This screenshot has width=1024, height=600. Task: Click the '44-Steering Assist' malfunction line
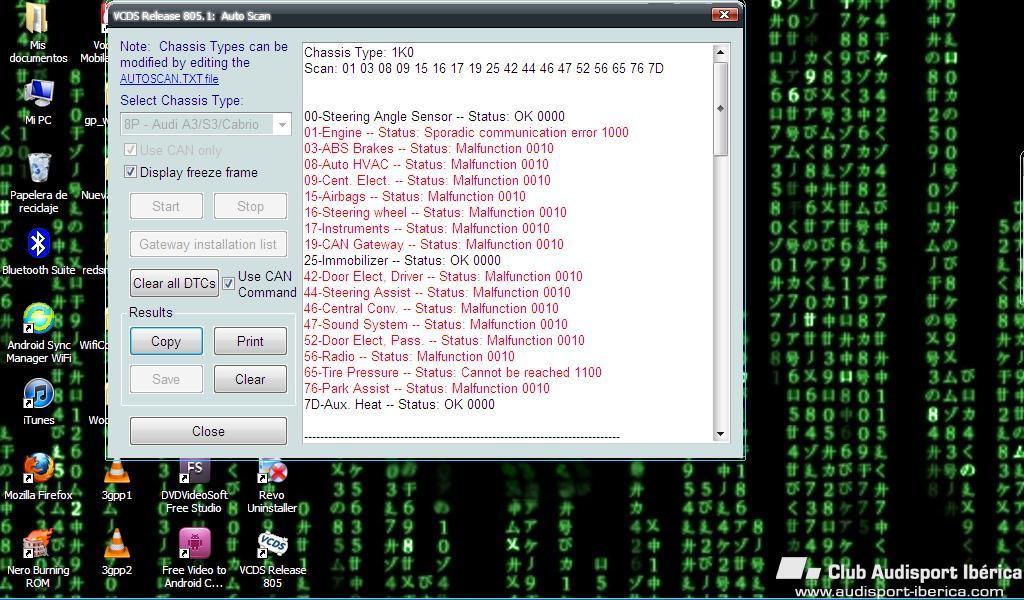point(438,292)
